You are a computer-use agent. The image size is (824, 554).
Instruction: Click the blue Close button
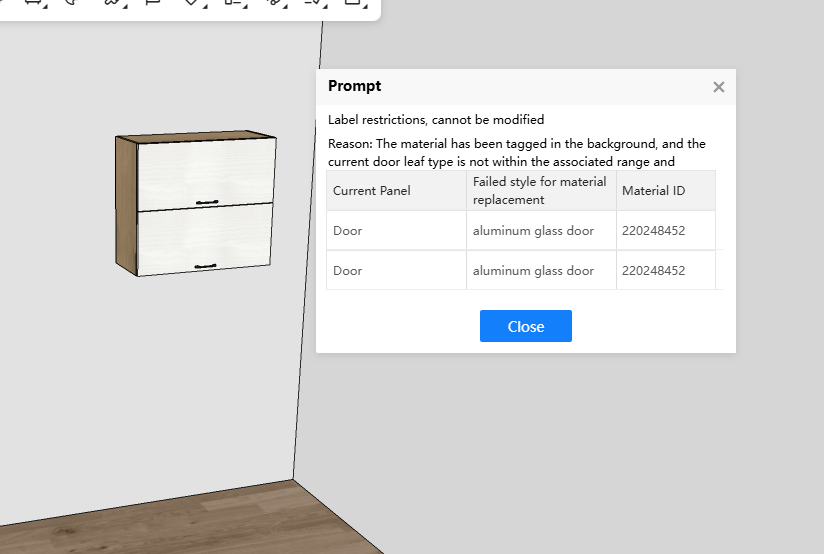[x=525, y=326]
